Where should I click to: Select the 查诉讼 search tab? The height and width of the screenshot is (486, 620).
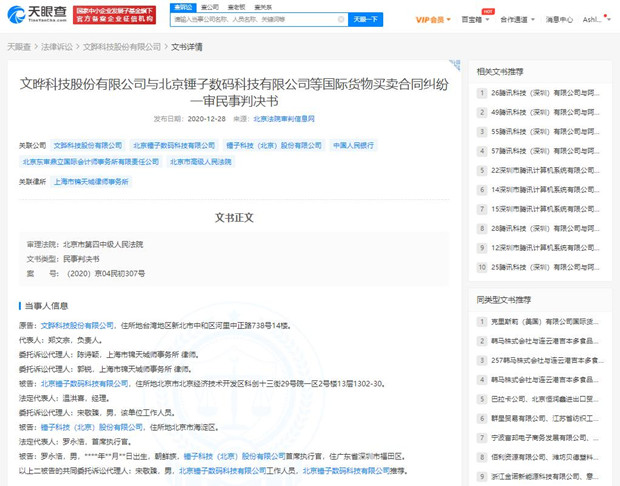(183, 7)
